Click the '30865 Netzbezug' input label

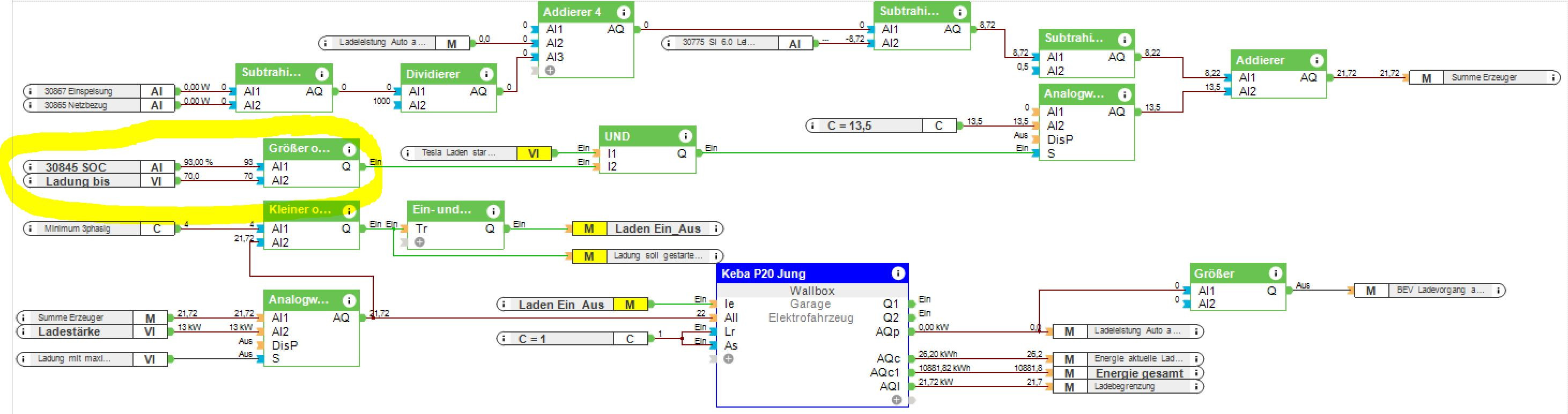tap(76, 105)
